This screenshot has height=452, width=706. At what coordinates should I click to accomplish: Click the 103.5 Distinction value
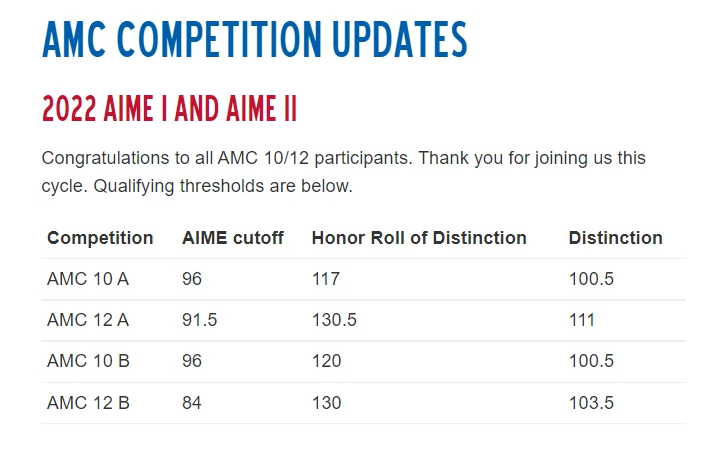point(591,403)
